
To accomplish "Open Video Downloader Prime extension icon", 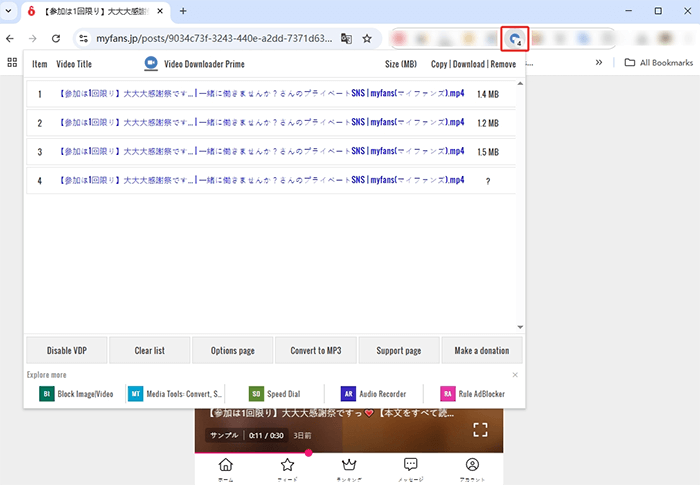I will pos(515,39).
